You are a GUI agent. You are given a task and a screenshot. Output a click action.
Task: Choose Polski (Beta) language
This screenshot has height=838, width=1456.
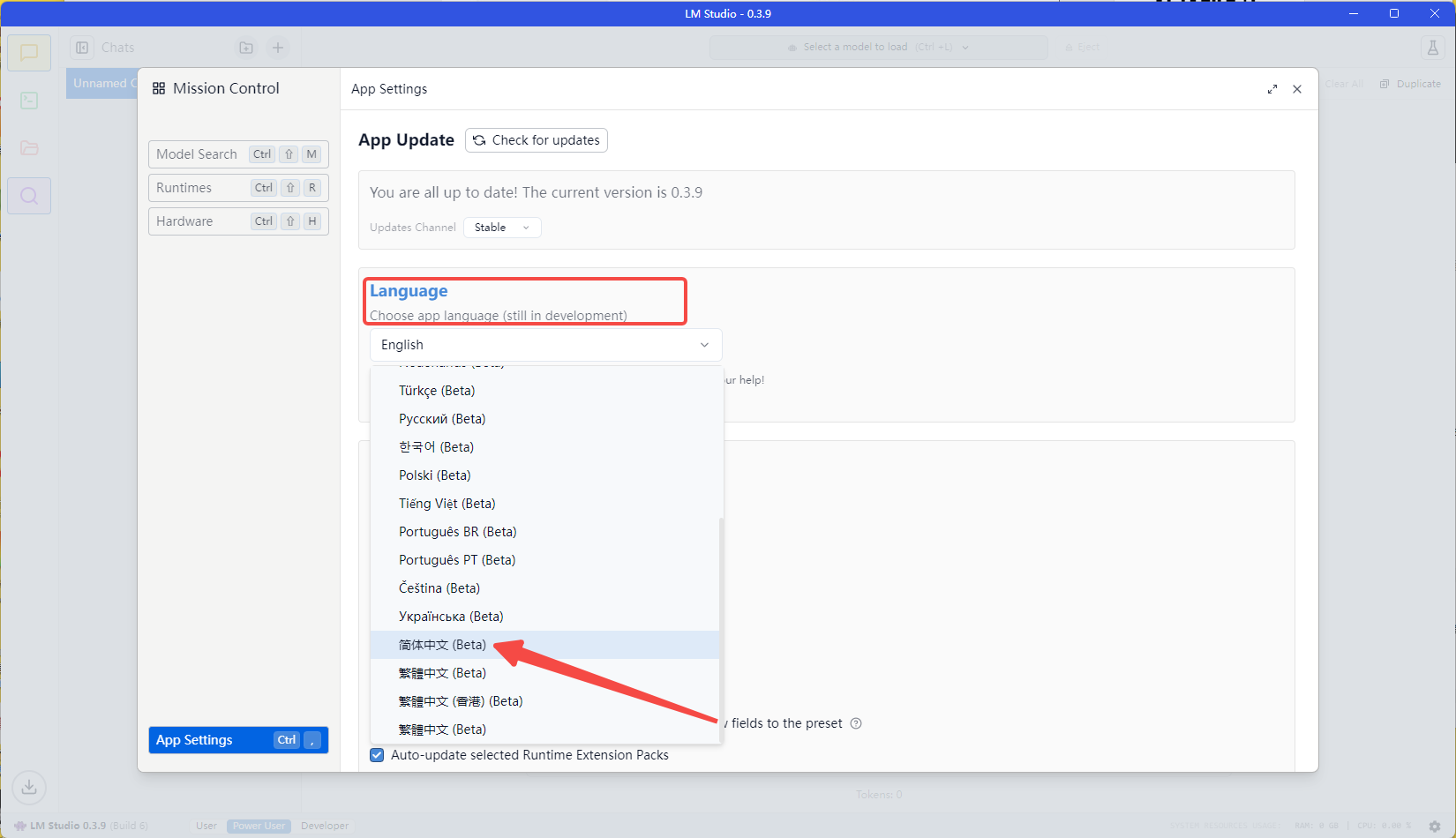pyautogui.click(x=544, y=475)
